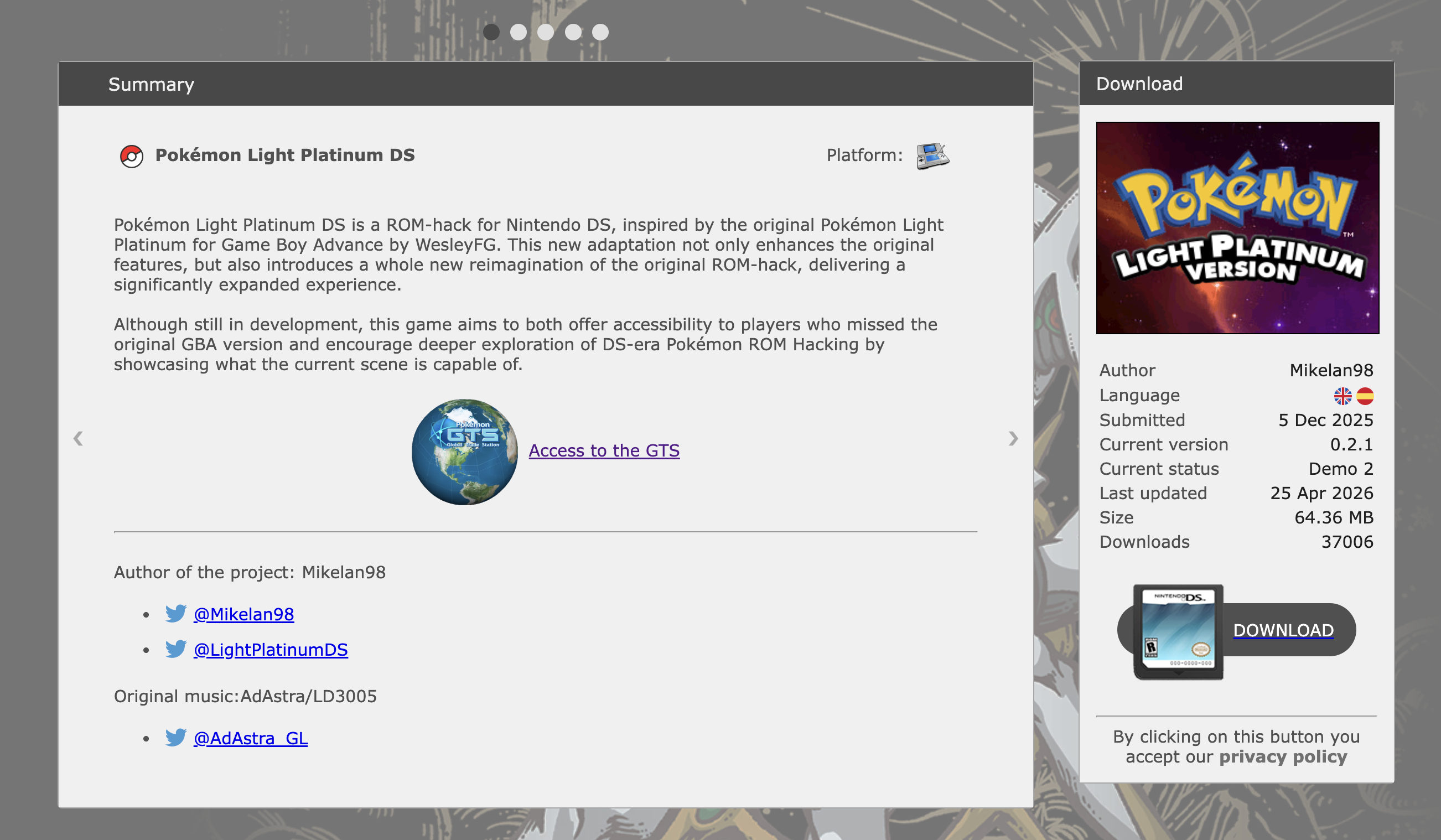Open the @Mikelan98 Twitter link
The width and height of the screenshot is (1441, 840).
click(x=243, y=614)
